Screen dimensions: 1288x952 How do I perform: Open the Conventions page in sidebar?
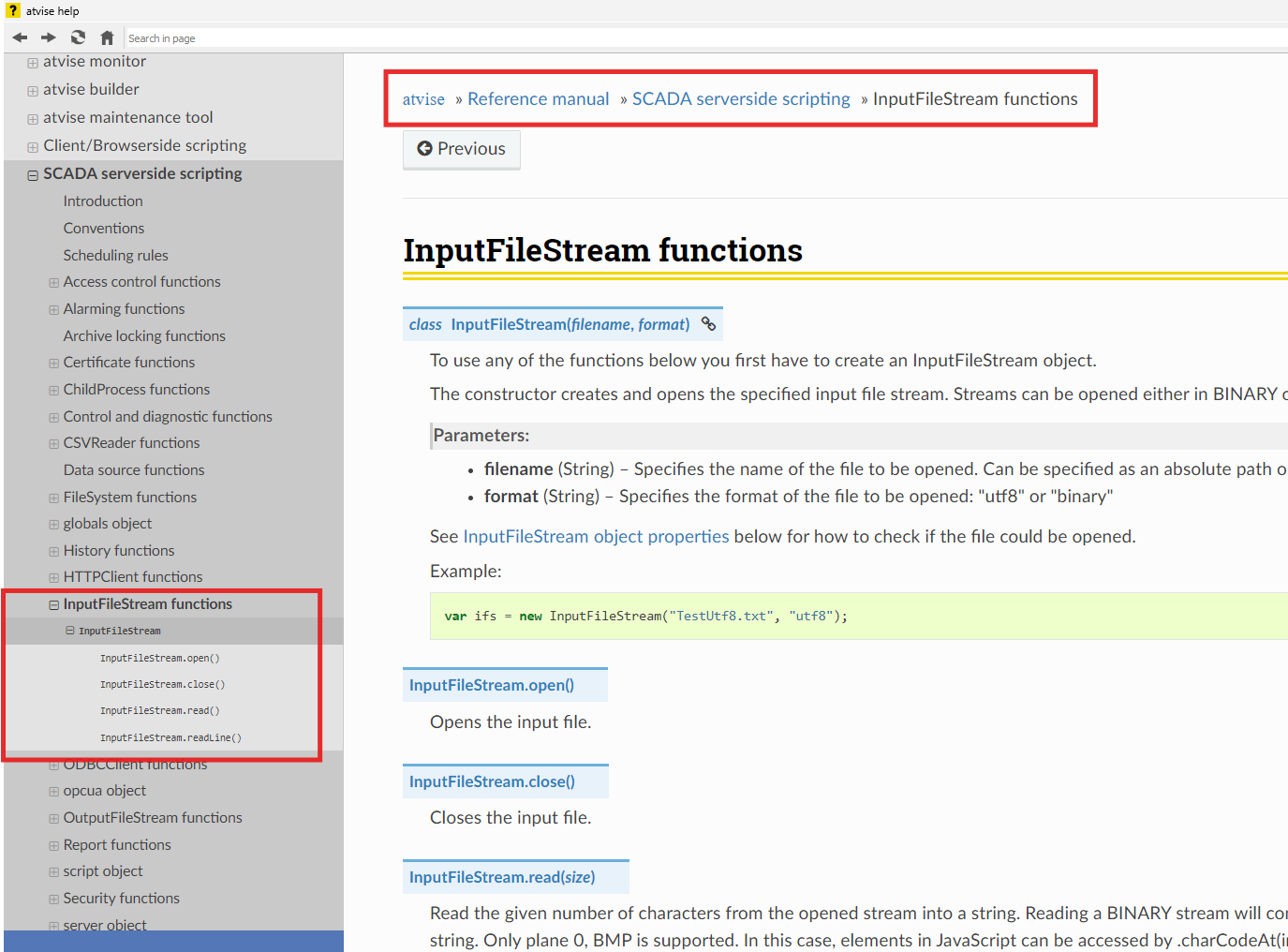(104, 228)
